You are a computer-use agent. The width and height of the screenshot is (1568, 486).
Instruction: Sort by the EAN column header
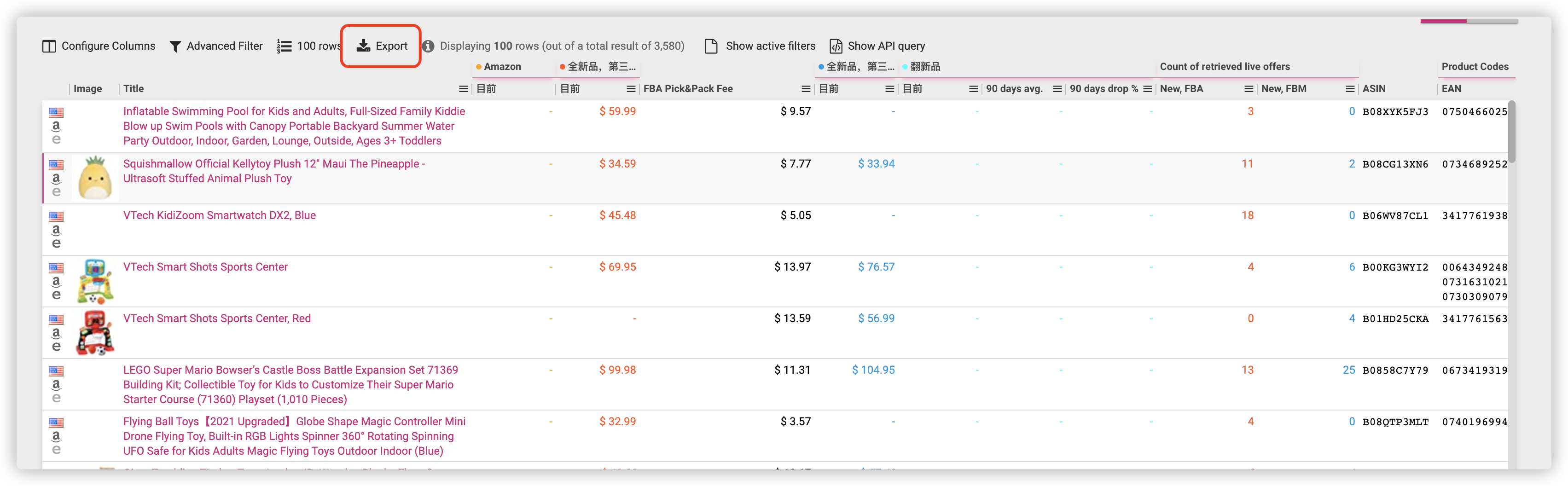pos(1451,89)
